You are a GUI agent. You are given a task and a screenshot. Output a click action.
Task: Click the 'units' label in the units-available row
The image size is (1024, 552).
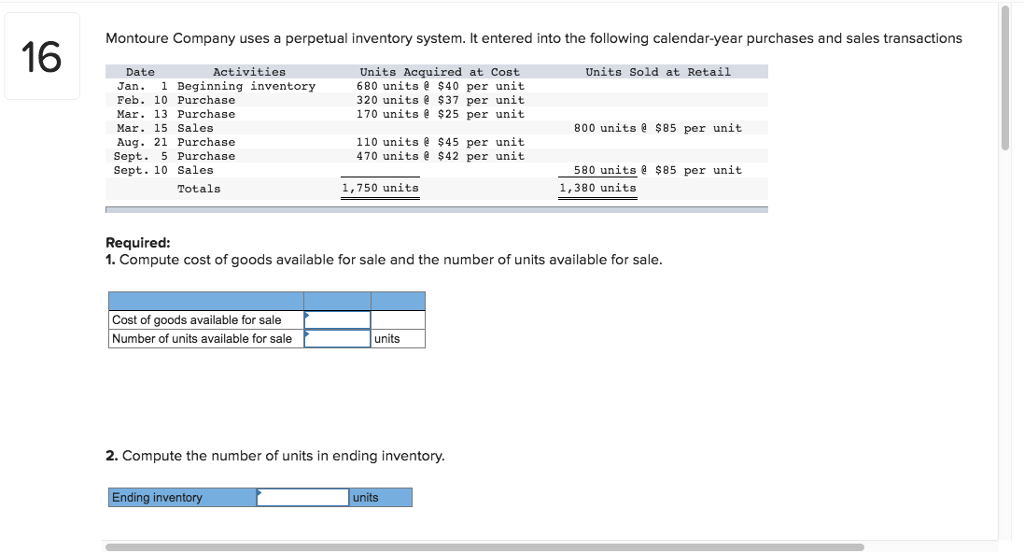coord(387,338)
